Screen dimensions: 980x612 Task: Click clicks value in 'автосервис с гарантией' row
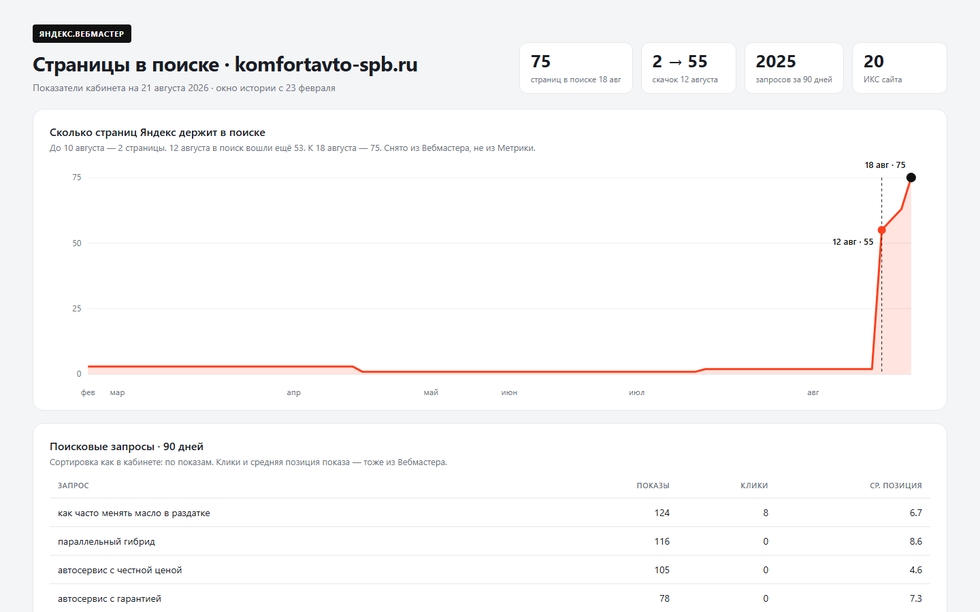[766, 599]
